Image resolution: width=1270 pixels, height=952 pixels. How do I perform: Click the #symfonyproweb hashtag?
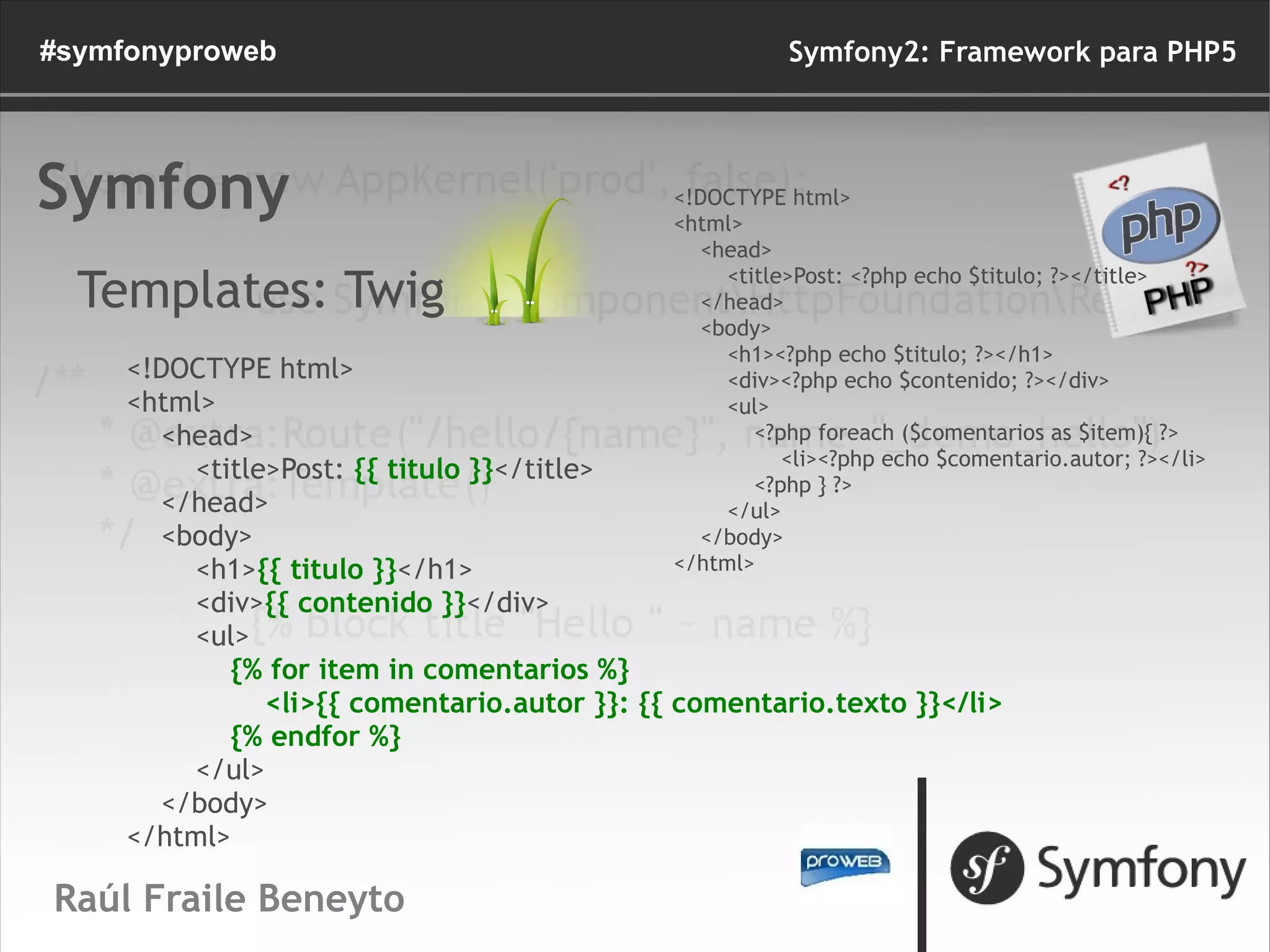(158, 51)
